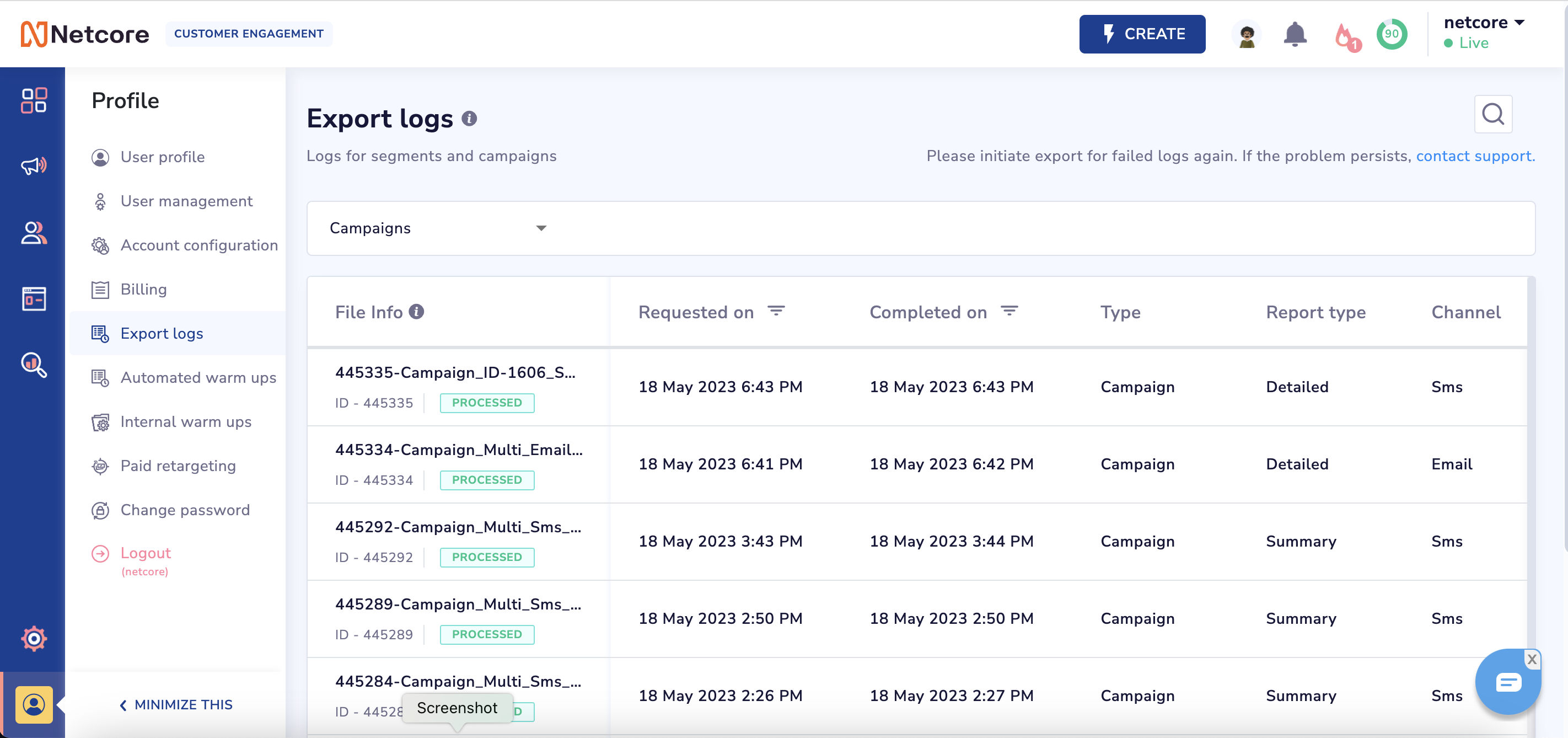This screenshot has width=1568, height=738.
Task: Click the info icon beside Export logs title
Action: (x=469, y=118)
